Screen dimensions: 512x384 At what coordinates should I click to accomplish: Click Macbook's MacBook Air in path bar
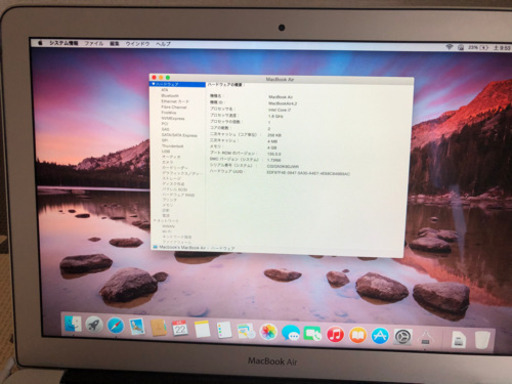pos(182,247)
